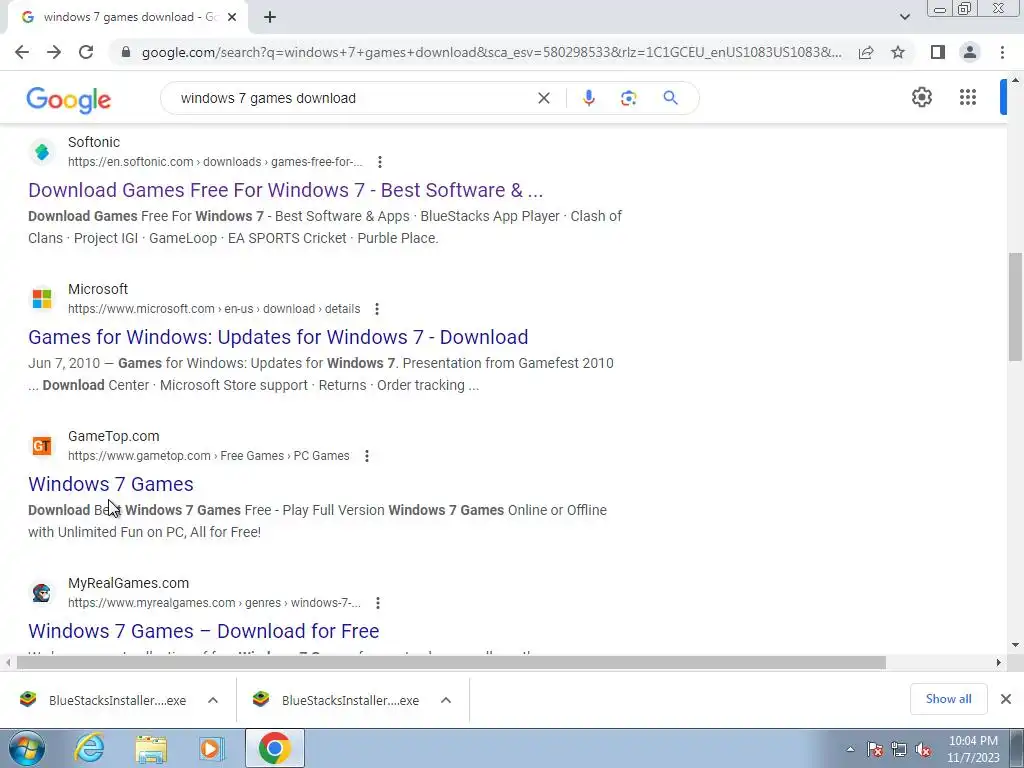The image size is (1024, 768).
Task: Go back to the previous page
Action: pos(22,52)
